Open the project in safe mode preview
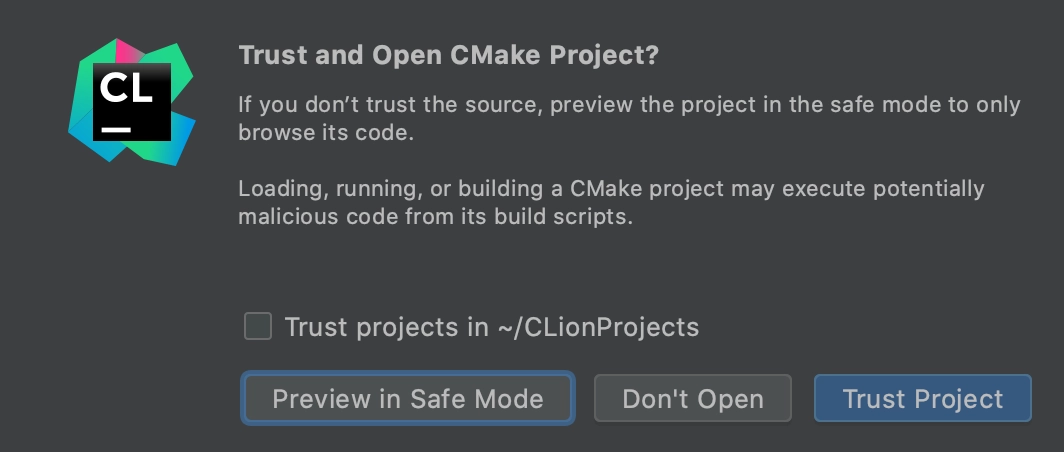This screenshot has width=1064, height=452. (408, 398)
